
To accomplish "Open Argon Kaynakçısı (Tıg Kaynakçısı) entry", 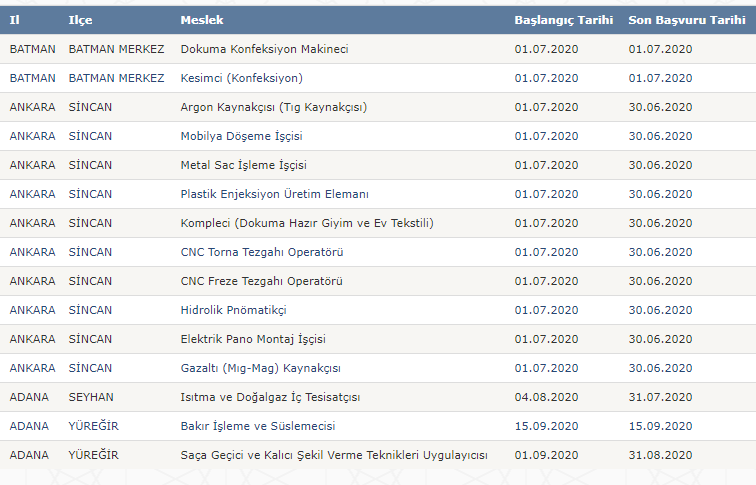I will click(x=274, y=107).
